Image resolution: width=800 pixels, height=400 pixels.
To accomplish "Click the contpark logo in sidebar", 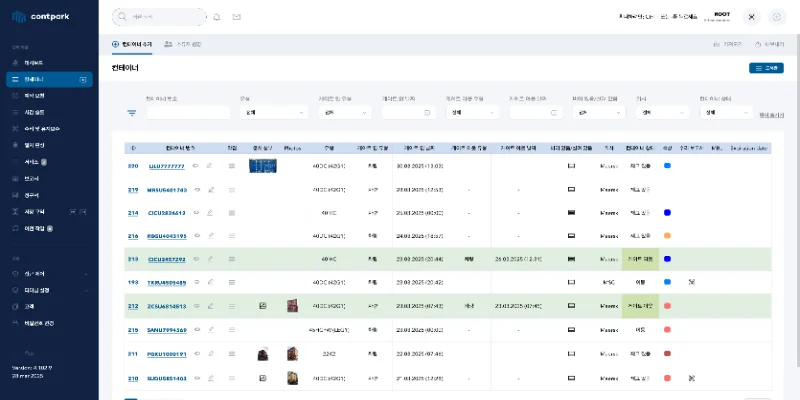I will (x=38, y=17).
